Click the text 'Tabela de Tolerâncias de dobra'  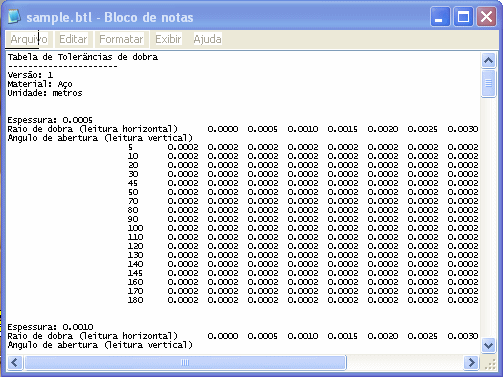(83, 57)
